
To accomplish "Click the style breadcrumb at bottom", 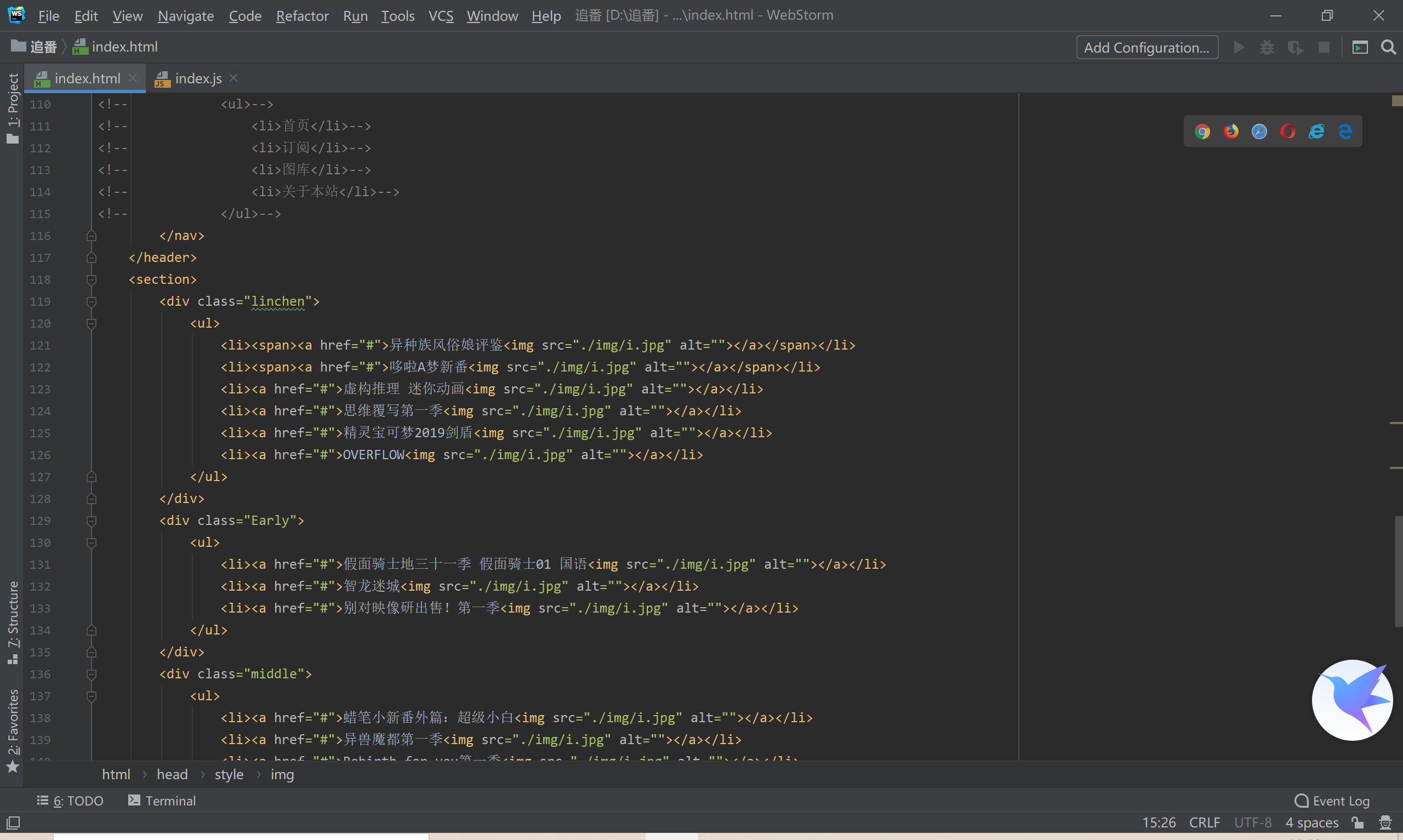I will [229, 774].
